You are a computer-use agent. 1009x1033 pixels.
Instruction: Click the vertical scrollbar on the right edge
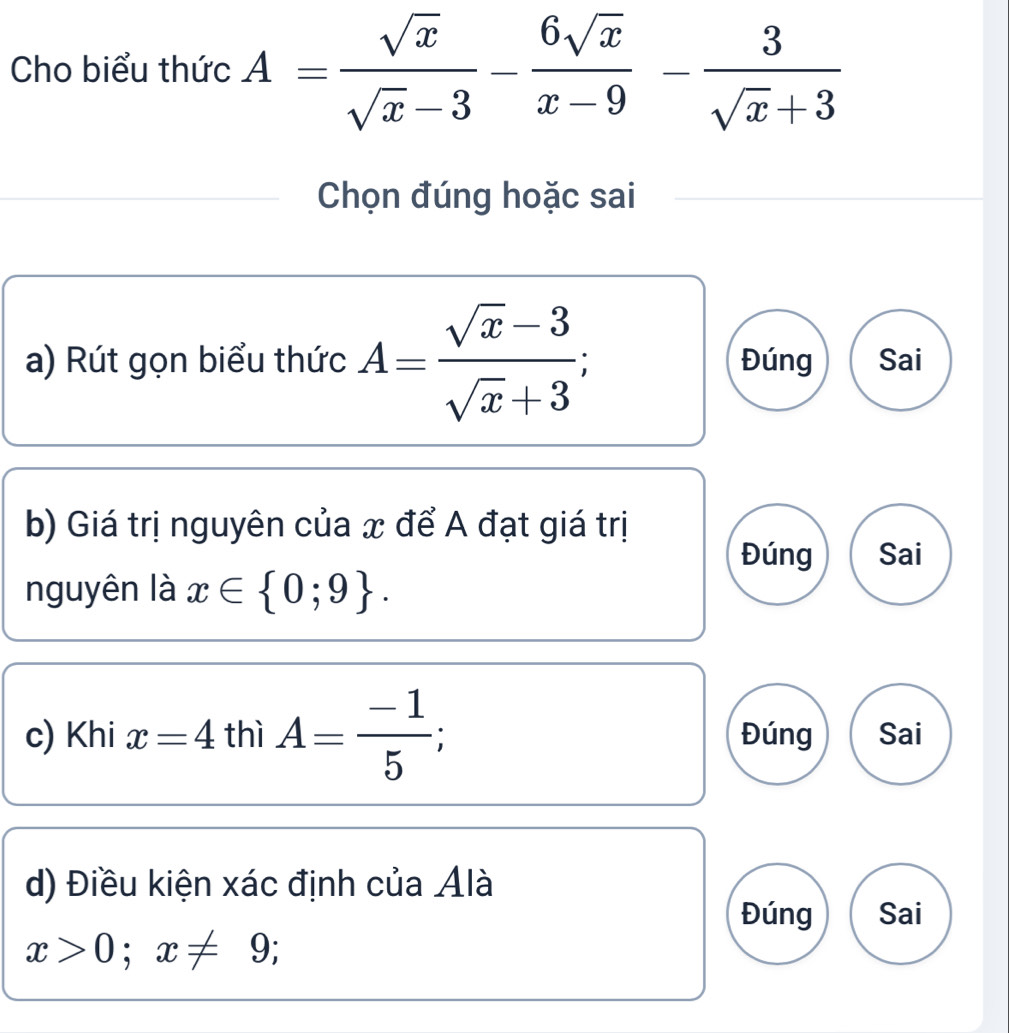point(996,500)
